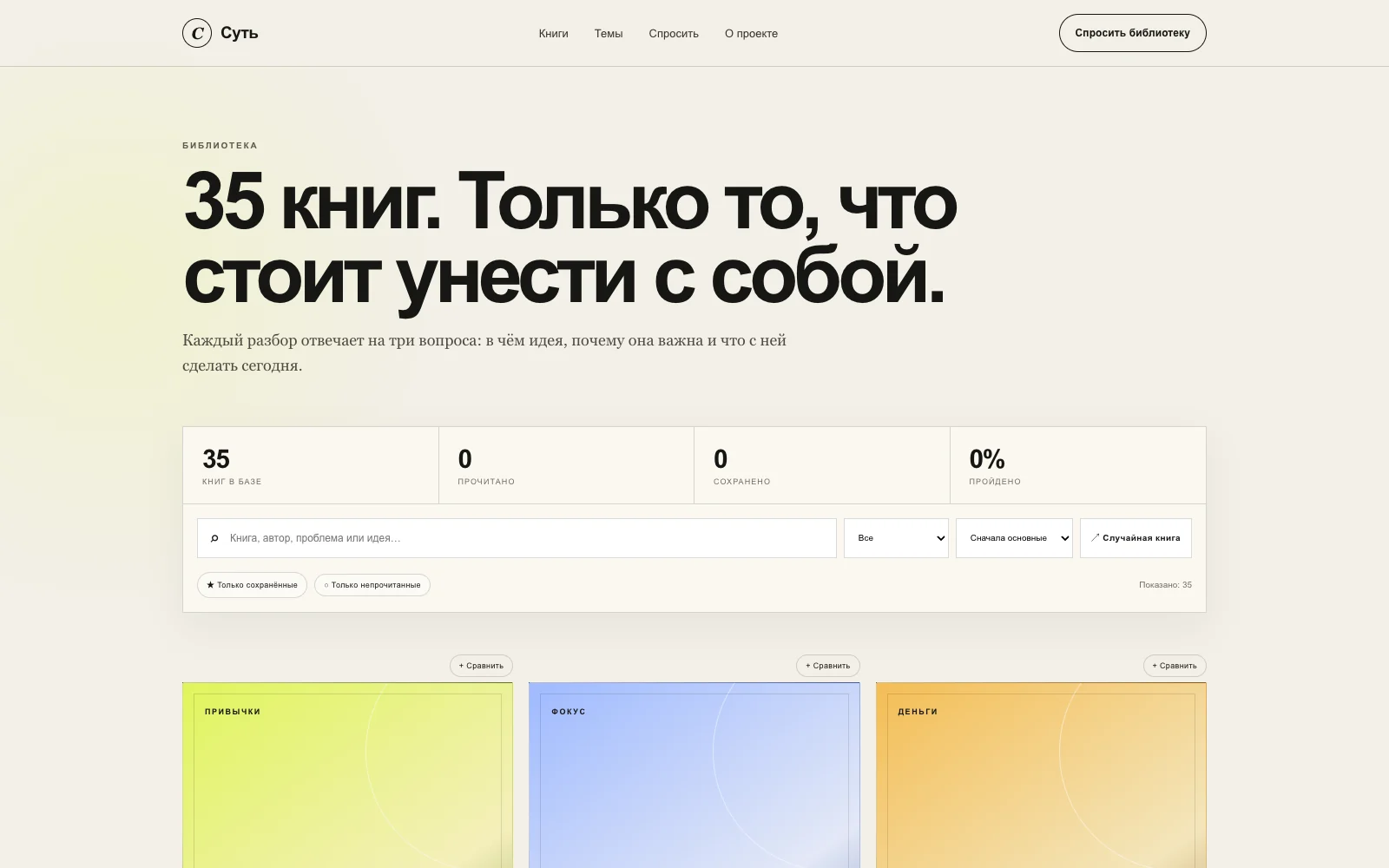The image size is (1389, 868).
Task: Pick a Случайная книга
Action: pos(1136,538)
